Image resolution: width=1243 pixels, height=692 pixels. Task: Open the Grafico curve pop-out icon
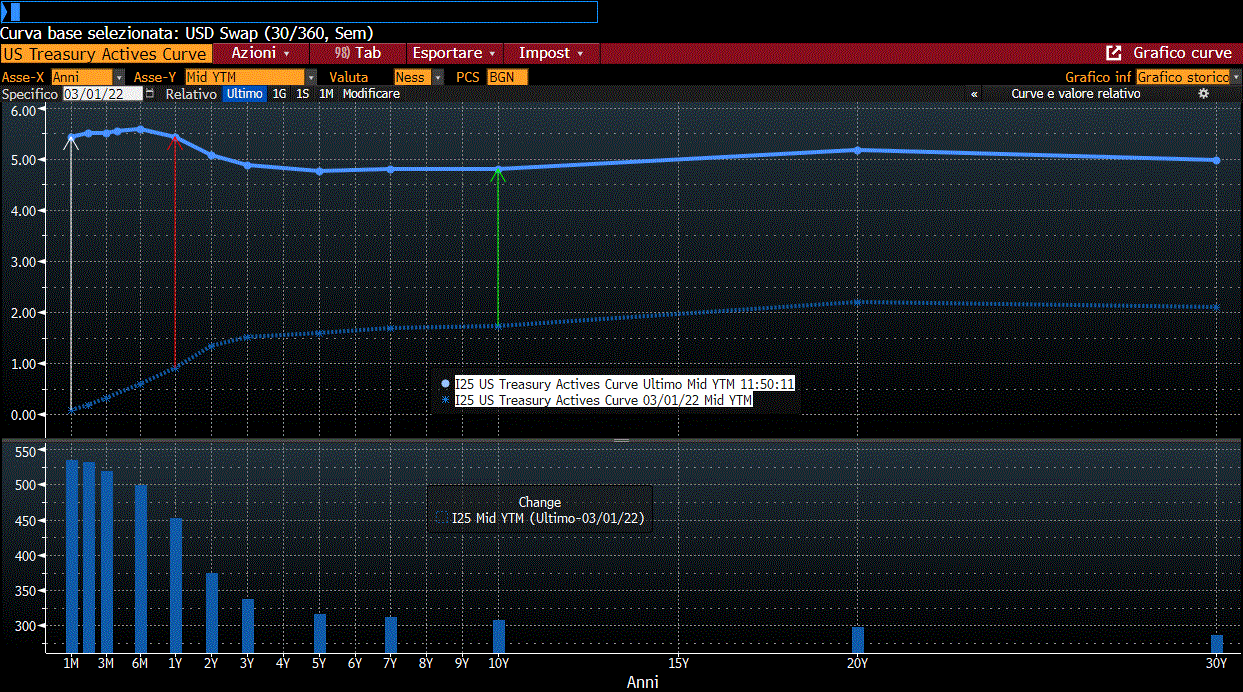[1113, 53]
